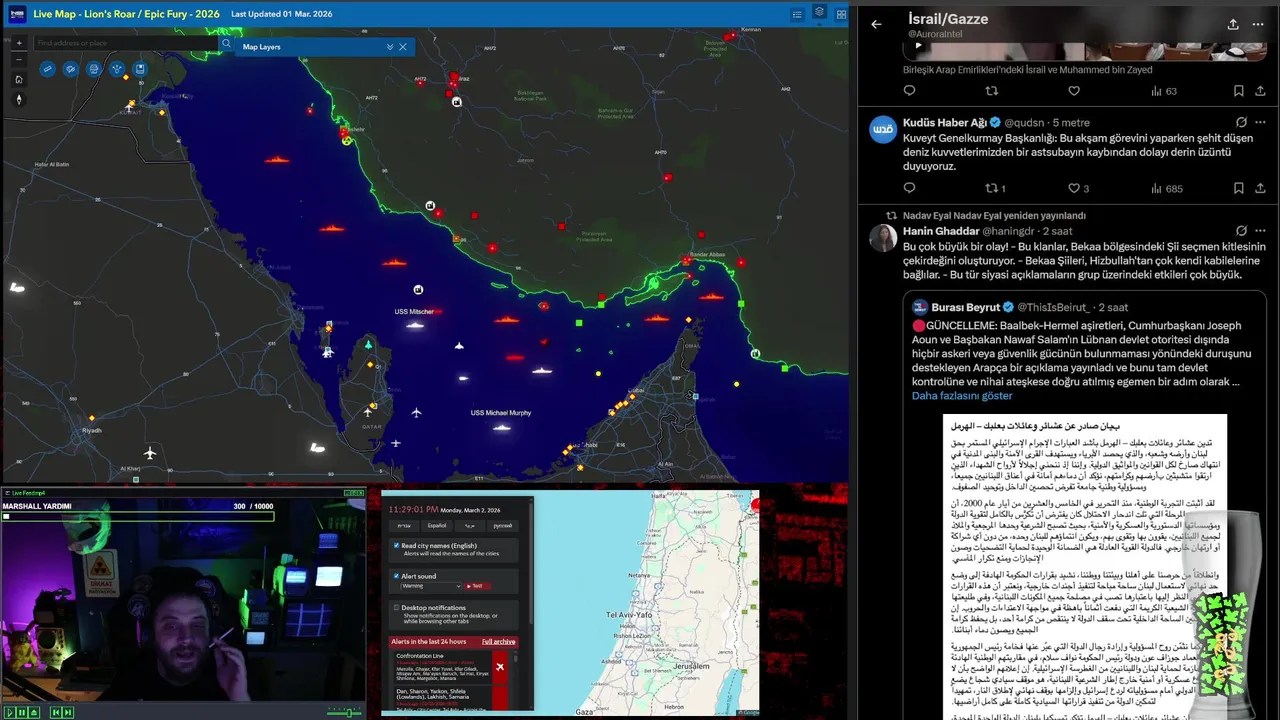Image resolution: width=1280 pixels, height=720 pixels.
Task: Switch alerts panel to Hebrew language
Action: click(x=404, y=526)
